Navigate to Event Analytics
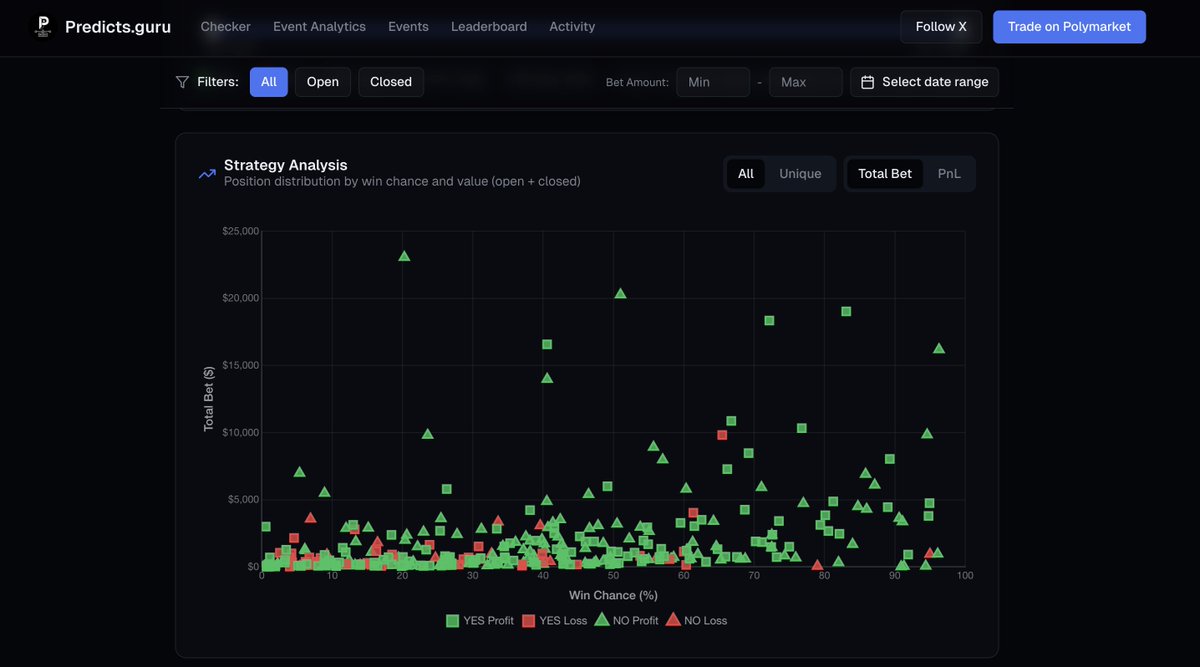 click(319, 26)
